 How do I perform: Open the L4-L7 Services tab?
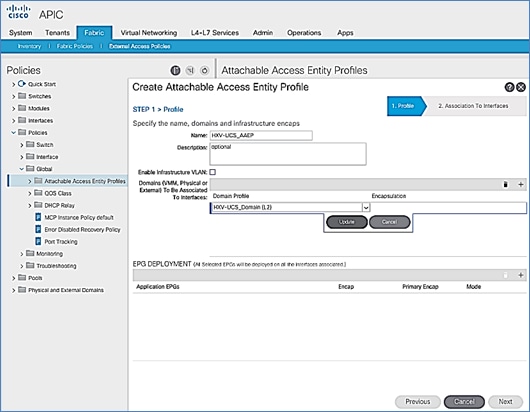point(215,33)
